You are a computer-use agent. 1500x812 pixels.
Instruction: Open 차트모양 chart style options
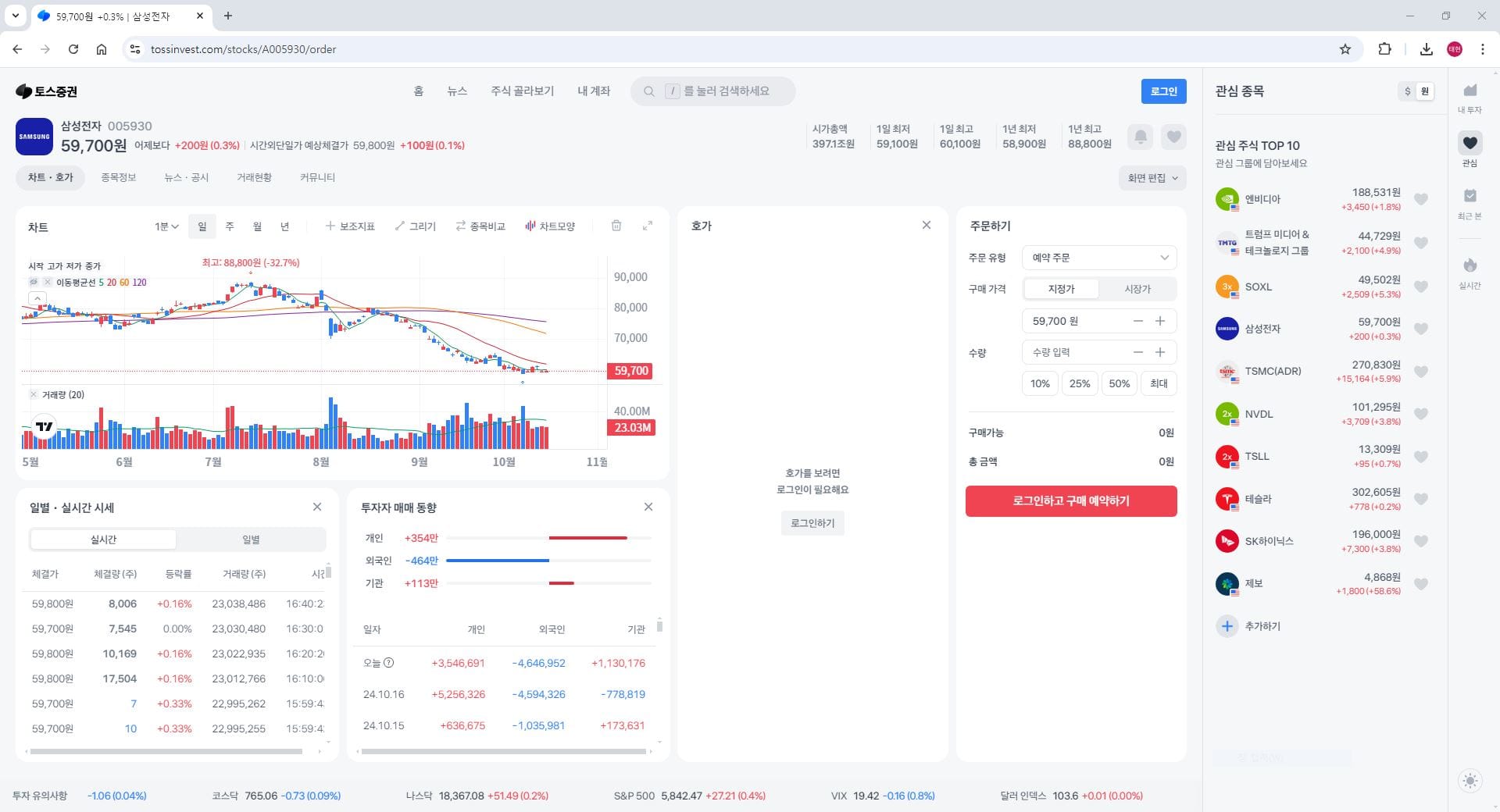pos(550,226)
